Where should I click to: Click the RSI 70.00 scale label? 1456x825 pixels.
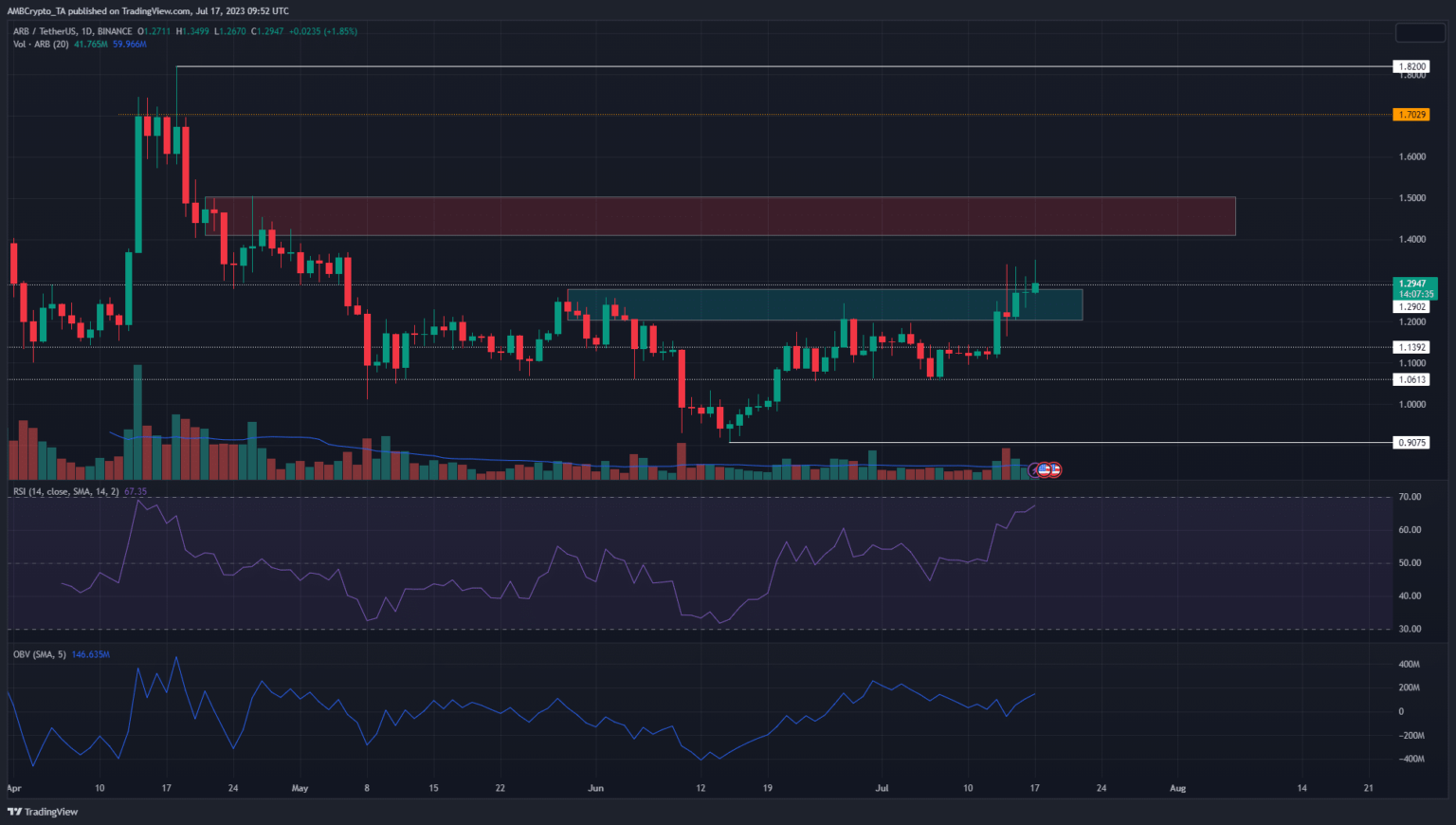pyautogui.click(x=1410, y=497)
